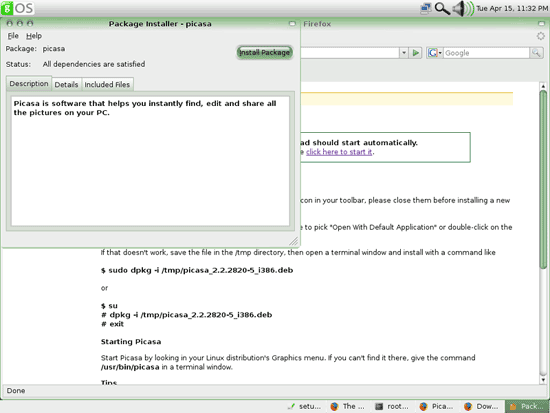Click the clock showing Tue Apr 15
The height and width of the screenshot is (413, 550).
[512, 8]
